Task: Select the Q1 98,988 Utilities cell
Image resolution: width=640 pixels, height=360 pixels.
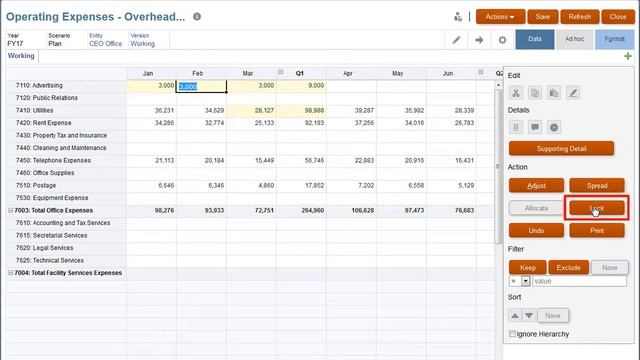Action: (x=301, y=111)
